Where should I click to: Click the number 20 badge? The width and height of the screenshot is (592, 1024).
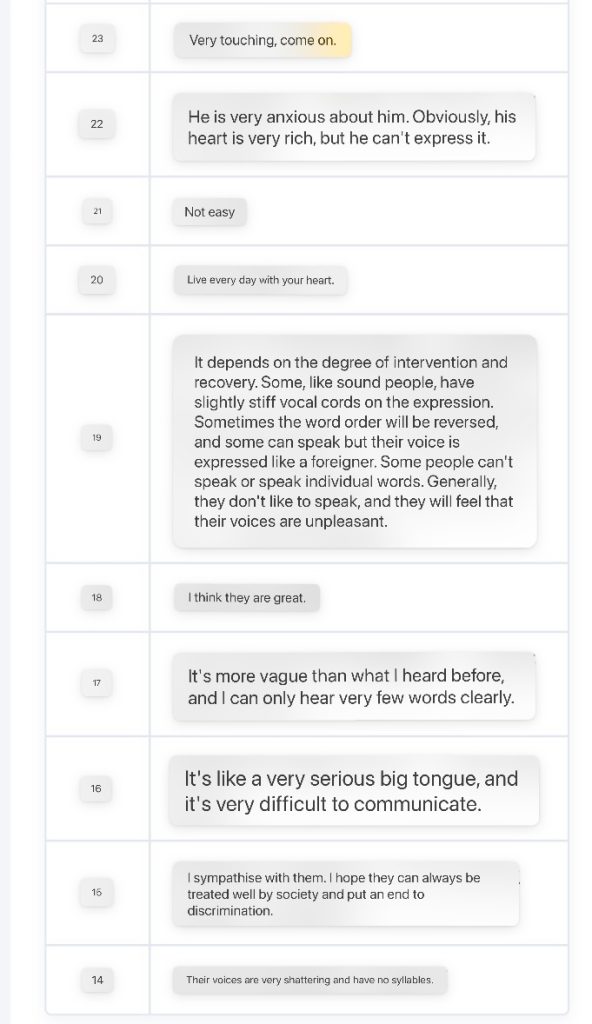pyautogui.click(x=97, y=280)
